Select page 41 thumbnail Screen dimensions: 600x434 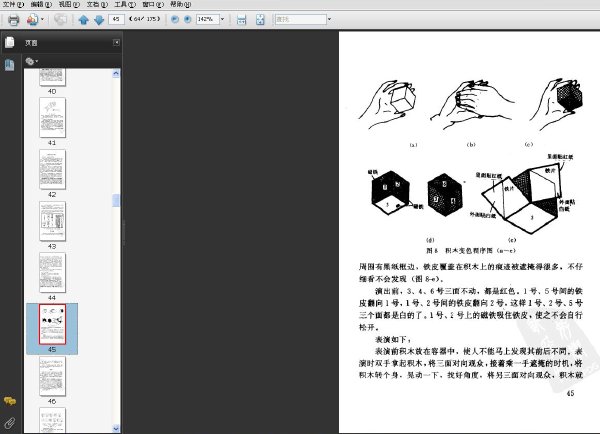click(x=52, y=117)
